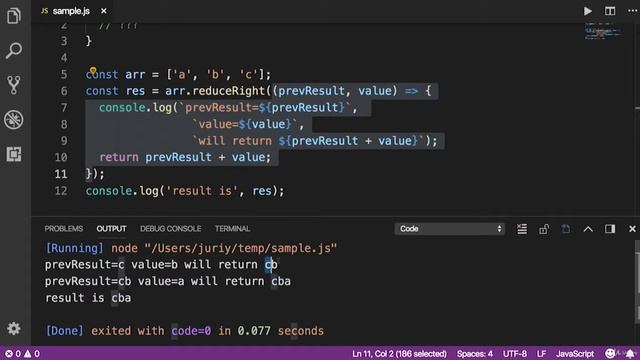Click the 'prevResult=cb value=a' output line
640x360 pixels.
pos(168,281)
